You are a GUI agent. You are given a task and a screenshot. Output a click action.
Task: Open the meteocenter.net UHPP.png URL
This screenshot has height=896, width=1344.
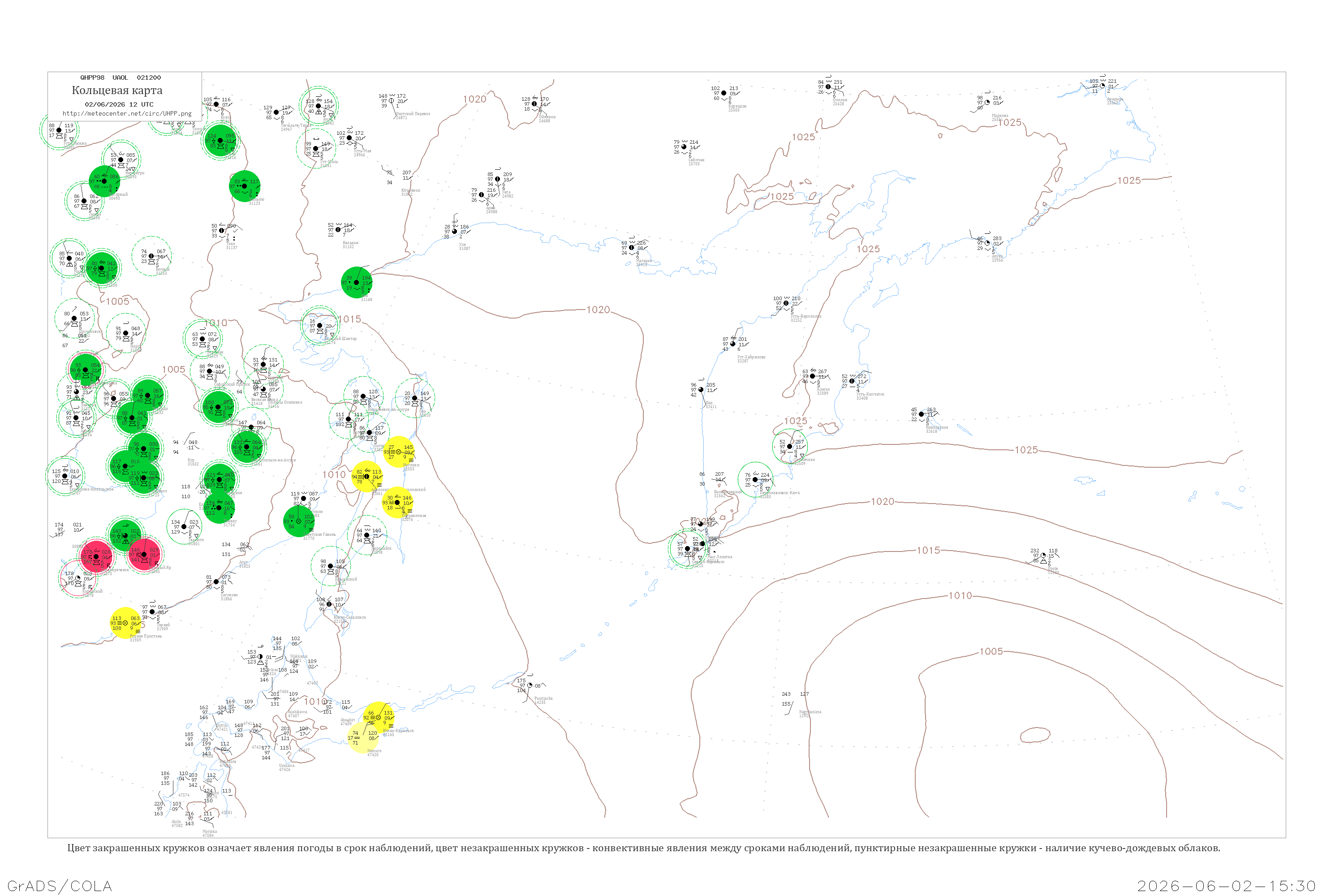[x=127, y=114]
